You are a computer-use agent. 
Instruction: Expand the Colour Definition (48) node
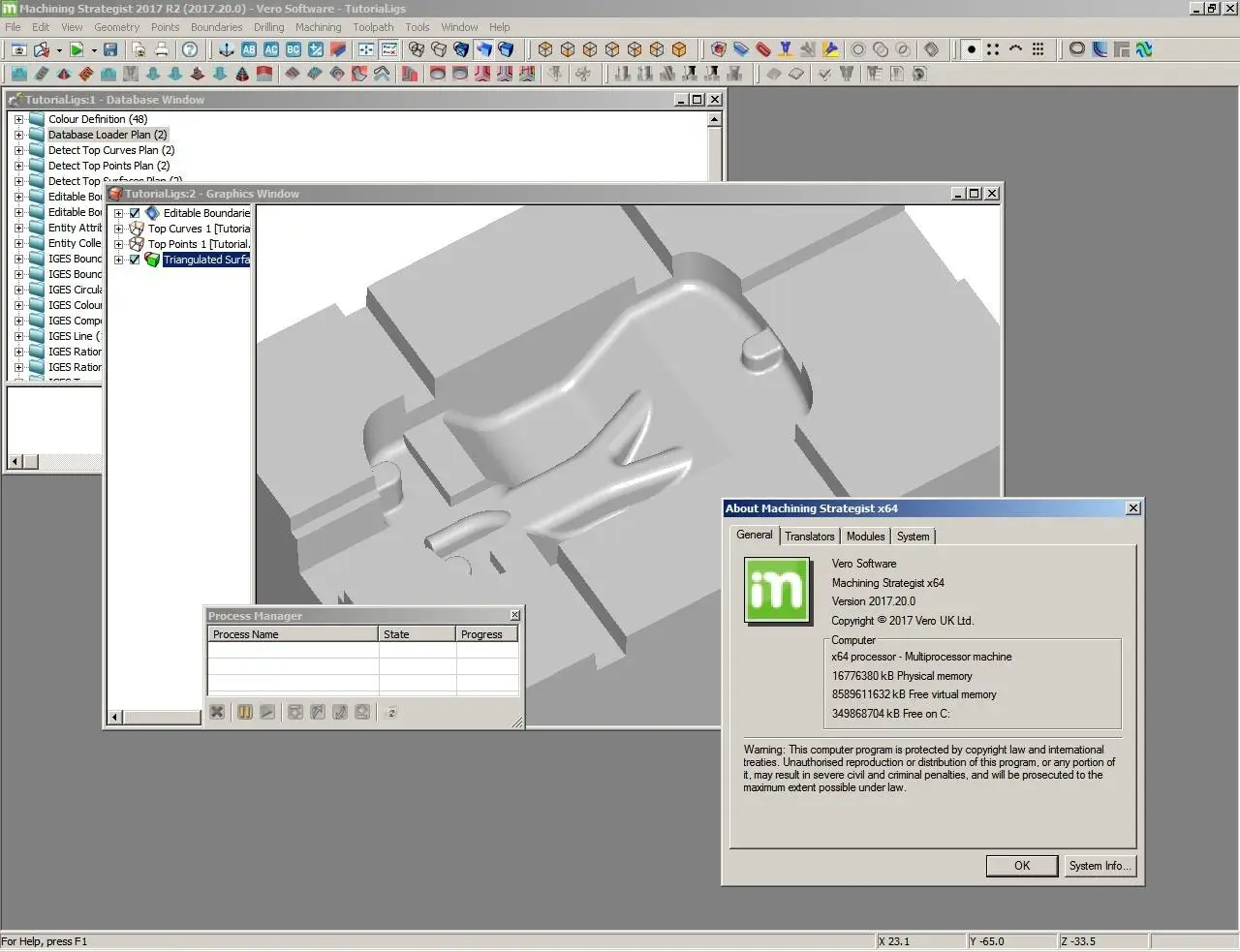point(18,119)
